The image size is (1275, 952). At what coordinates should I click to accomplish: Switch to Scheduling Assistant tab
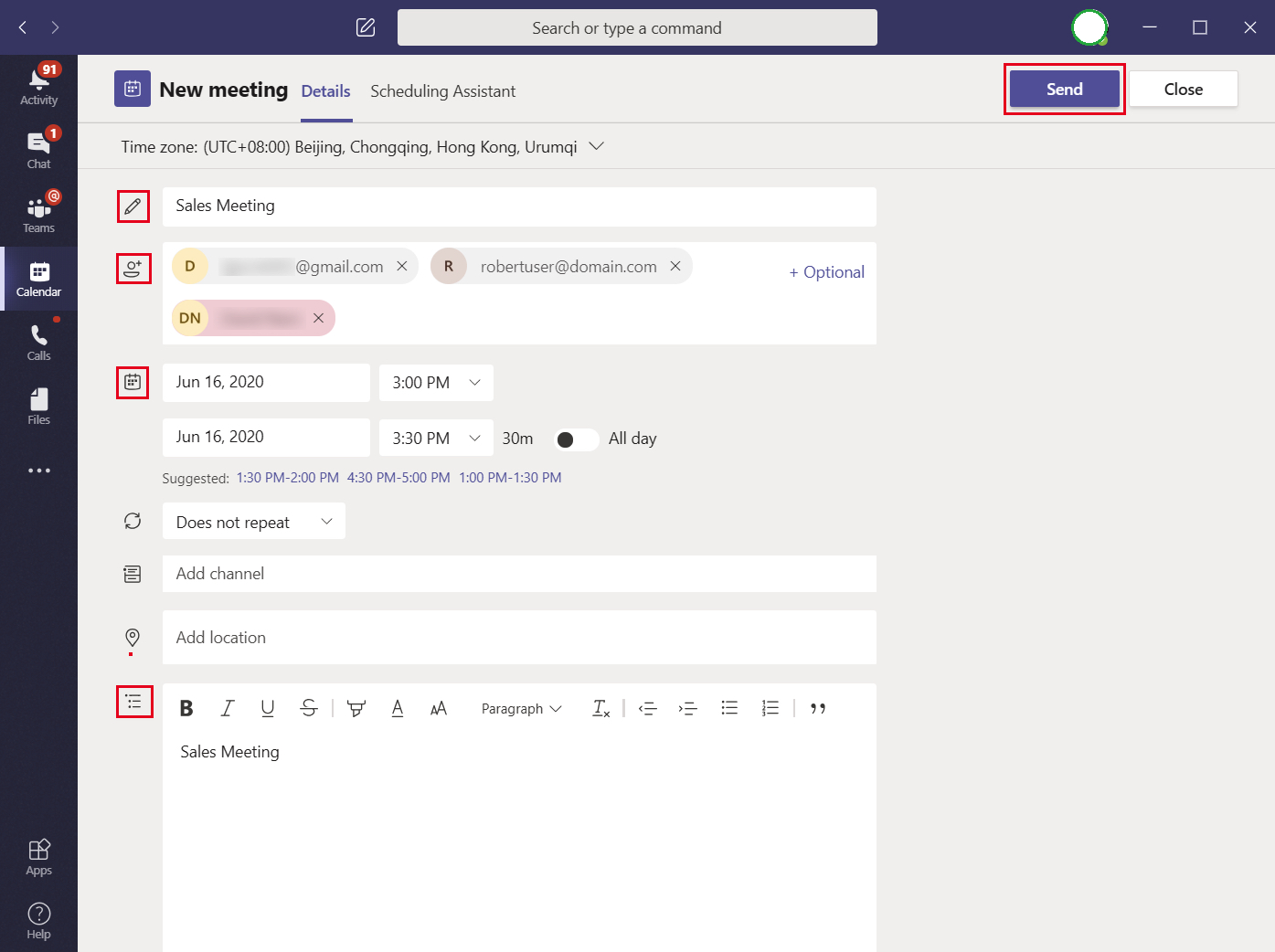pos(443,91)
